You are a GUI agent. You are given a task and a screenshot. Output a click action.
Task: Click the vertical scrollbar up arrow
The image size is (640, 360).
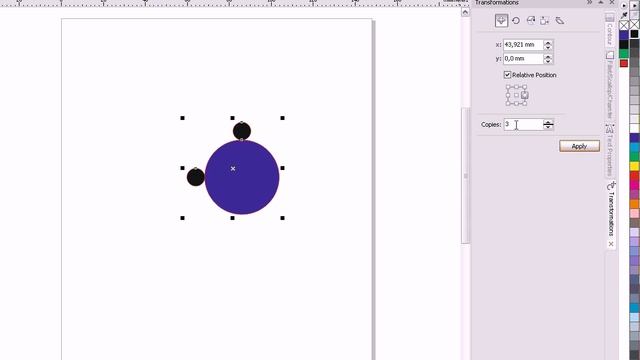pyautogui.click(x=465, y=12)
